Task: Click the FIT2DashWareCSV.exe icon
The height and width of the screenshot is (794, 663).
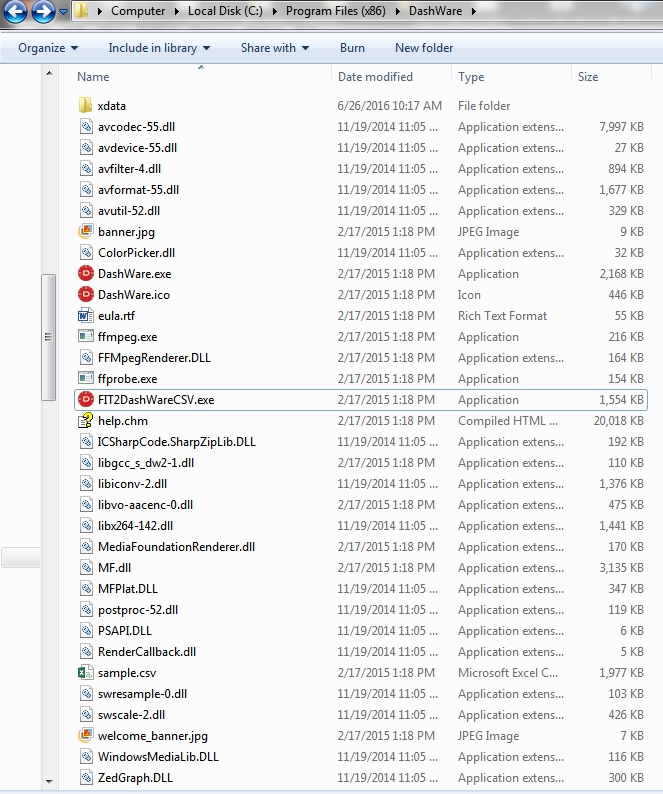Action: [86, 400]
